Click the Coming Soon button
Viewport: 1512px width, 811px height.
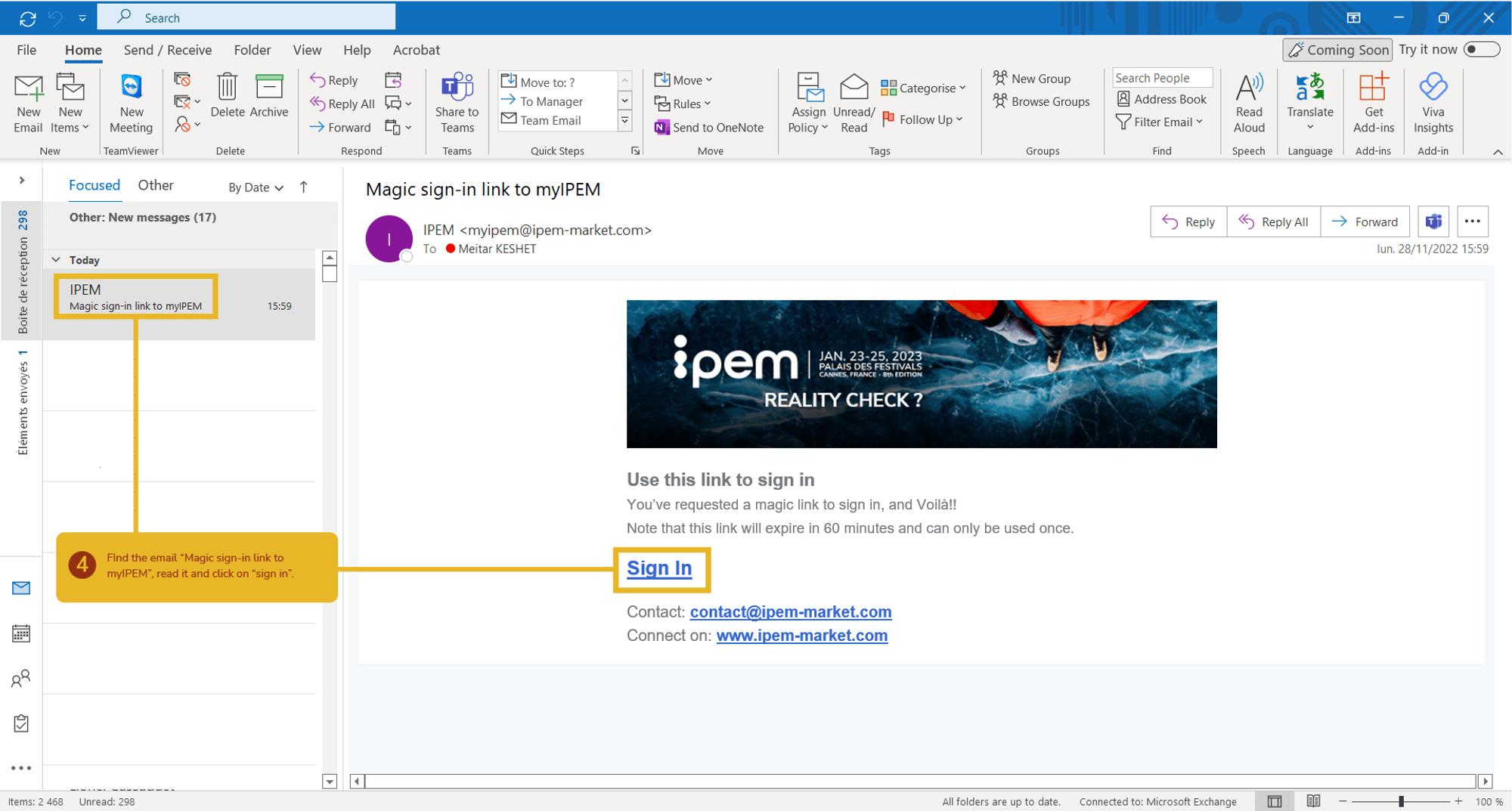[1337, 50]
